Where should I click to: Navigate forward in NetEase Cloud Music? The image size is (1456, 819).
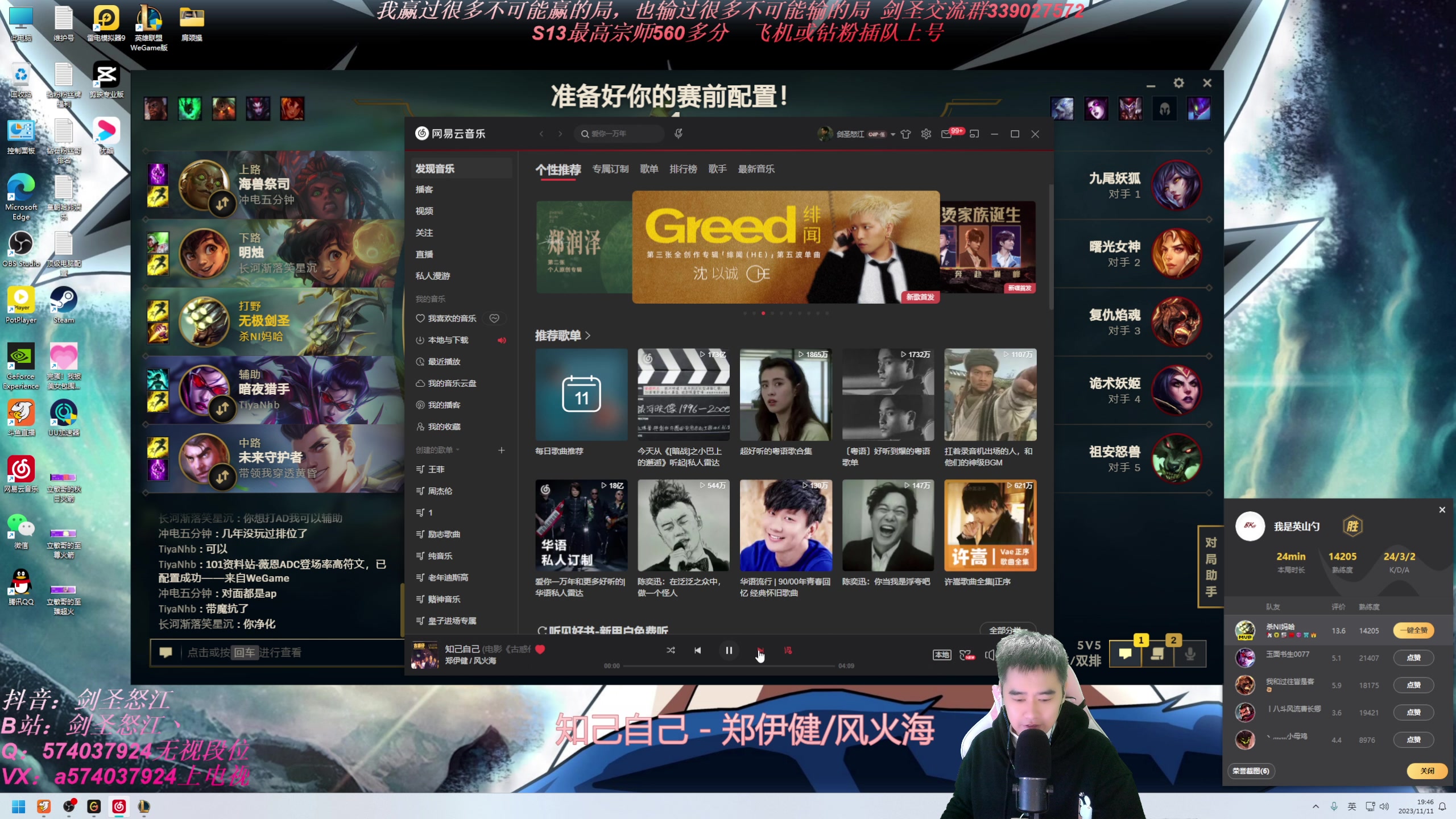click(x=560, y=134)
